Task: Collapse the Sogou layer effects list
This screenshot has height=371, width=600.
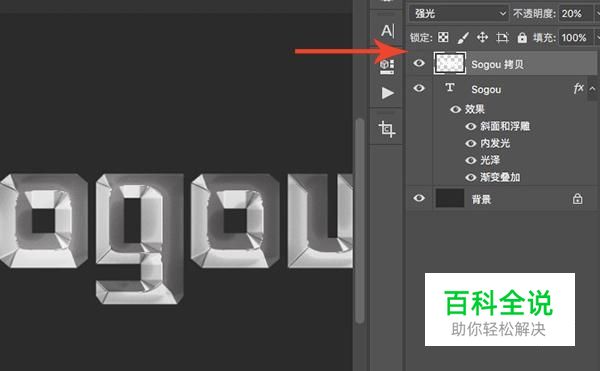Action: [592, 89]
